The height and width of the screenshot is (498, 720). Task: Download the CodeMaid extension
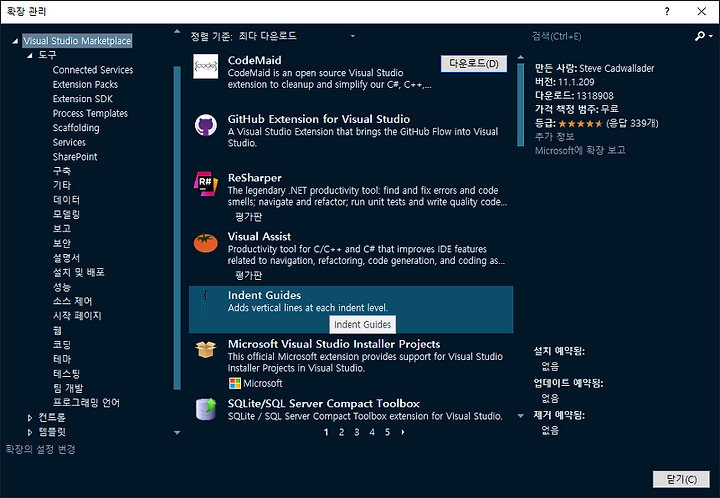(474, 64)
